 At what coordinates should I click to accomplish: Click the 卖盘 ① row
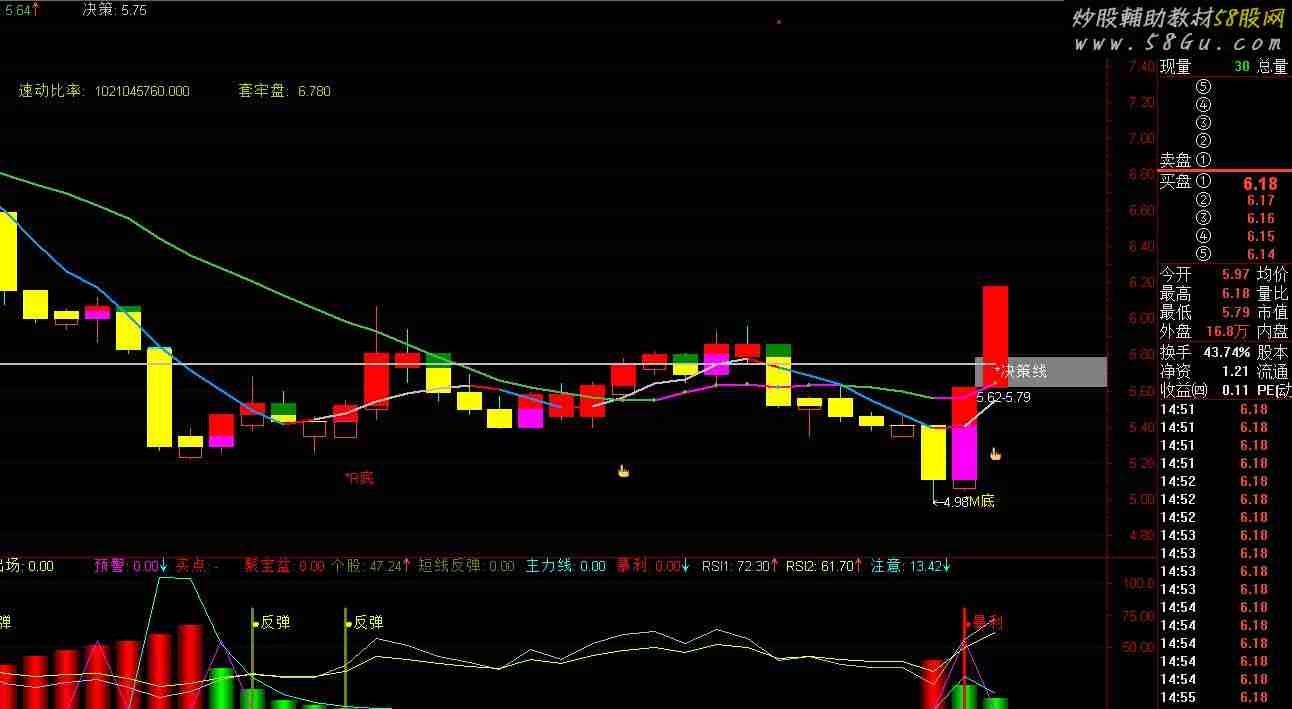coord(1186,160)
